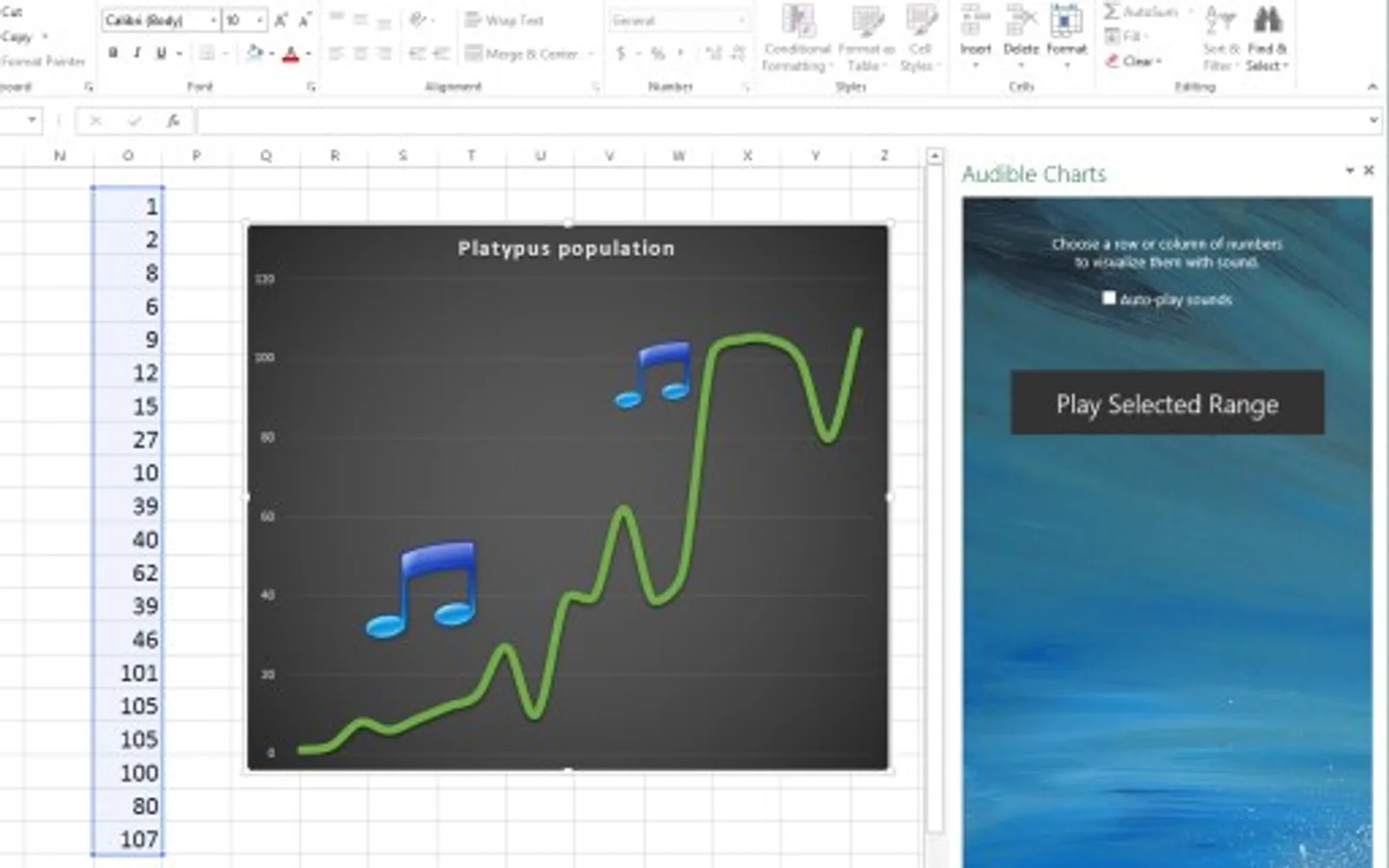
Task: Click the Play Selected Range button
Action: [1167, 403]
